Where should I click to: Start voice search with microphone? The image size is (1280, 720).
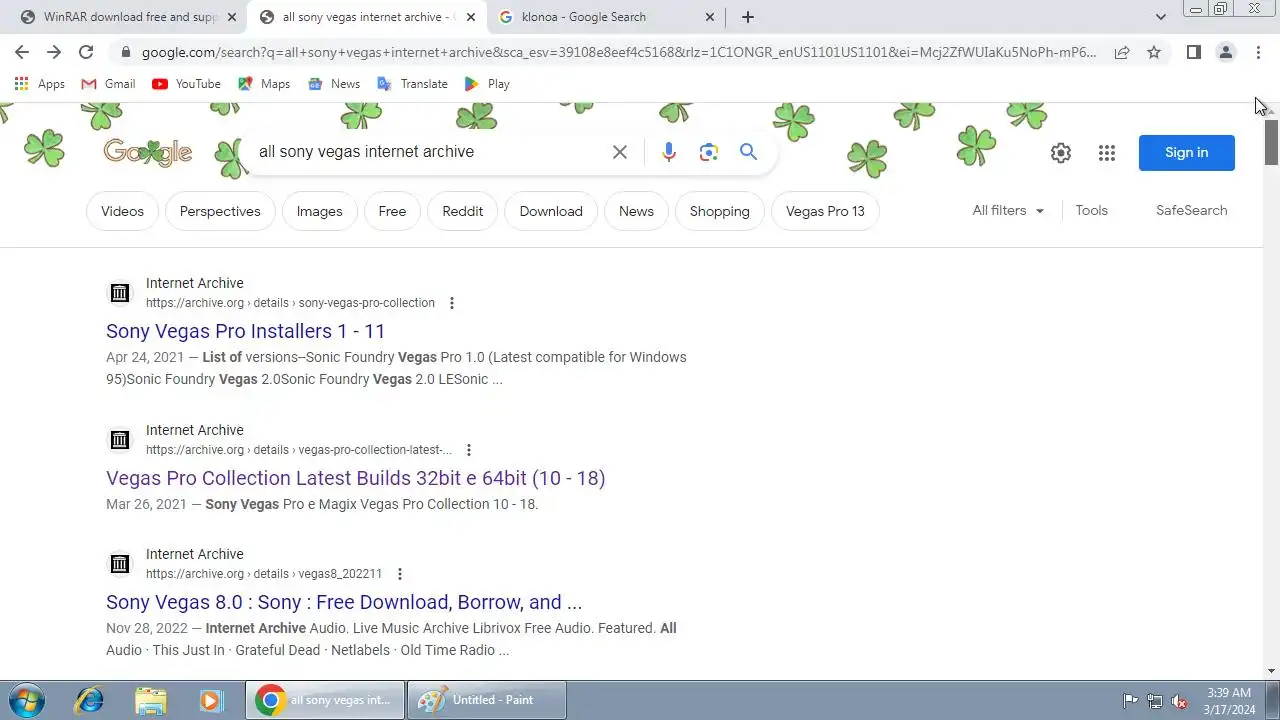point(669,152)
